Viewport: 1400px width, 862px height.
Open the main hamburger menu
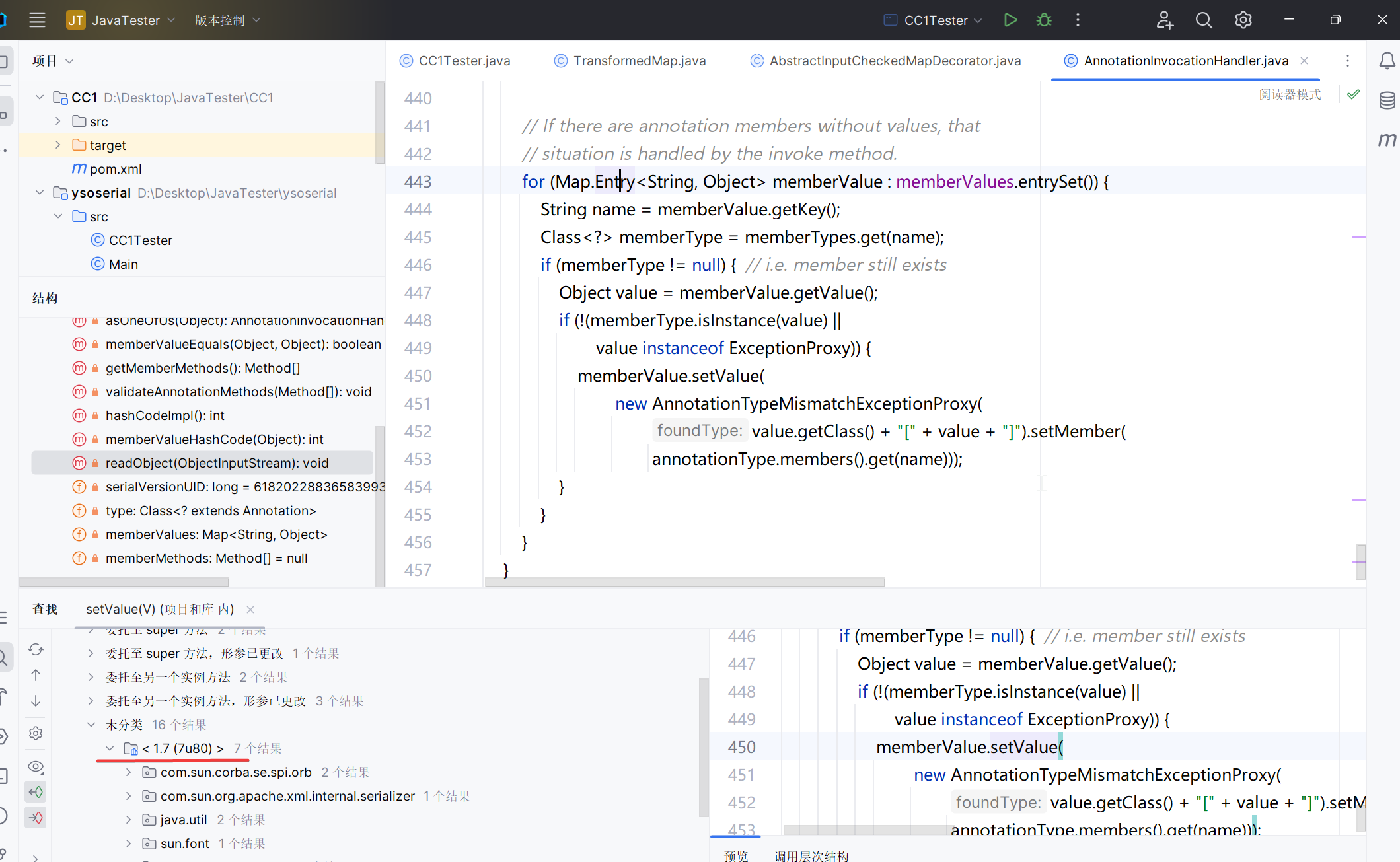click(37, 20)
